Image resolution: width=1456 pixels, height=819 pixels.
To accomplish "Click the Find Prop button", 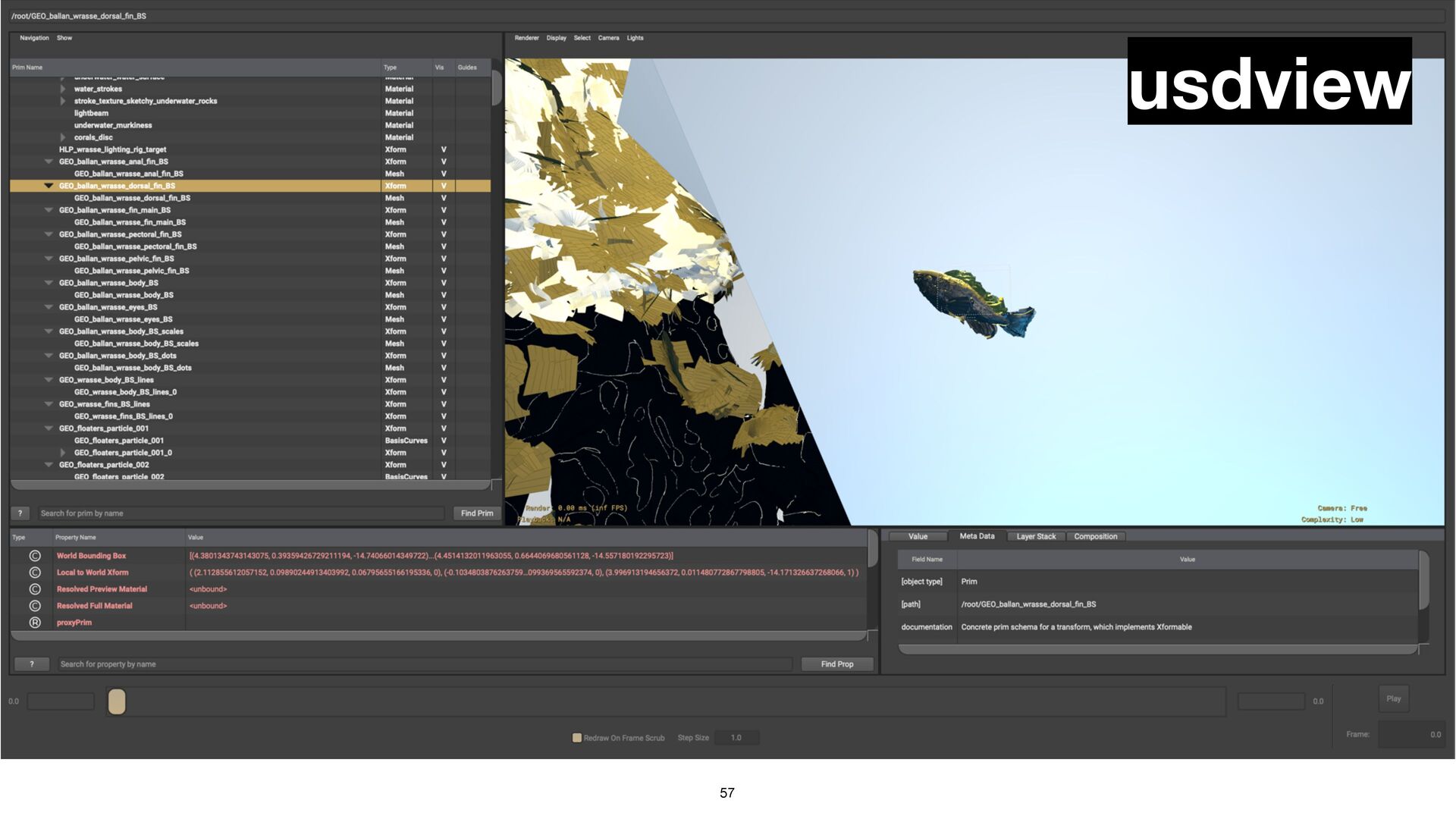I will click(837, 664).
